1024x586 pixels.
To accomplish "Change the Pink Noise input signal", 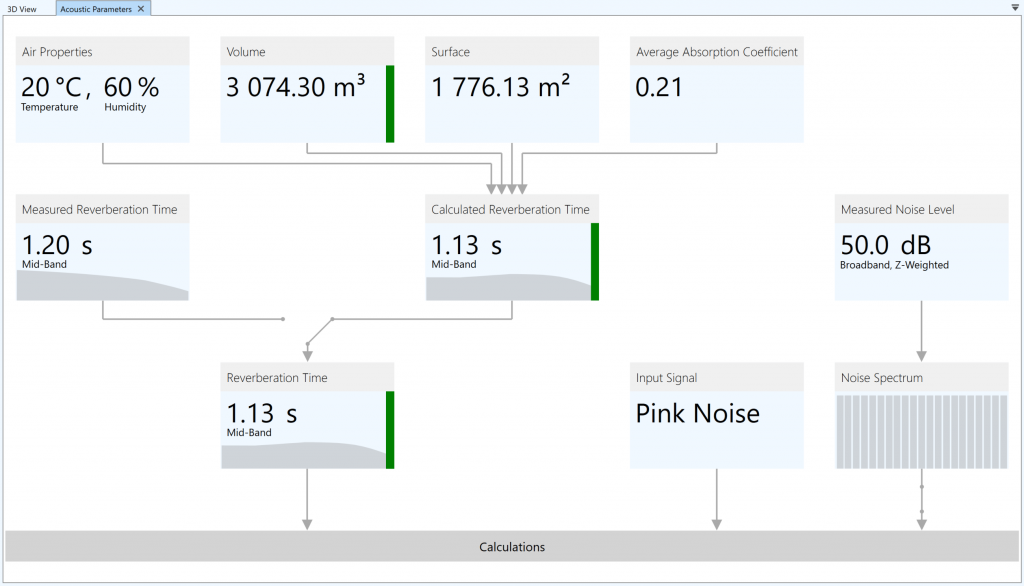I will 697,414.
